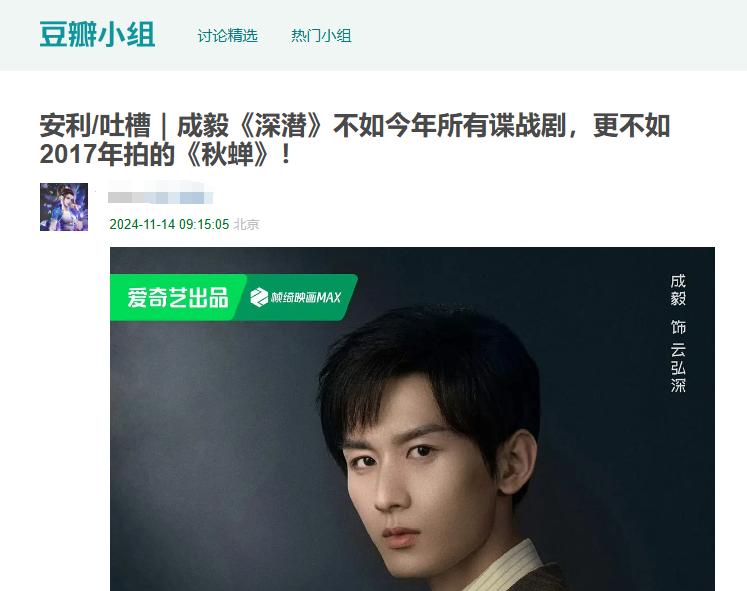Viewport: 747px width, 591px height.
Task: Click the 北京 location label
Action: point(246,224)
